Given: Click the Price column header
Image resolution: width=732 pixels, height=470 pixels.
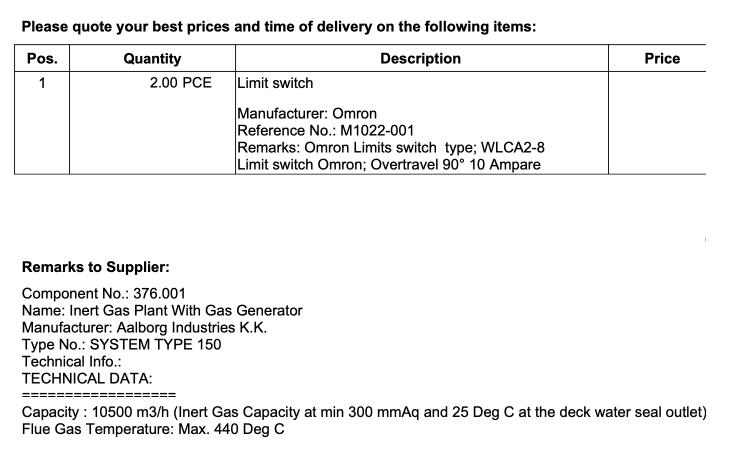Looking at the screenshot, I should [662, 59].
